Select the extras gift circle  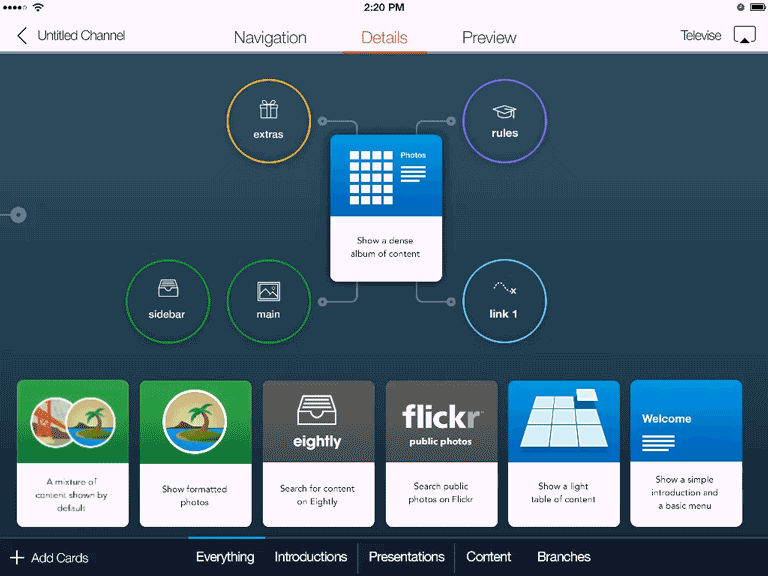tap(269, 121)
